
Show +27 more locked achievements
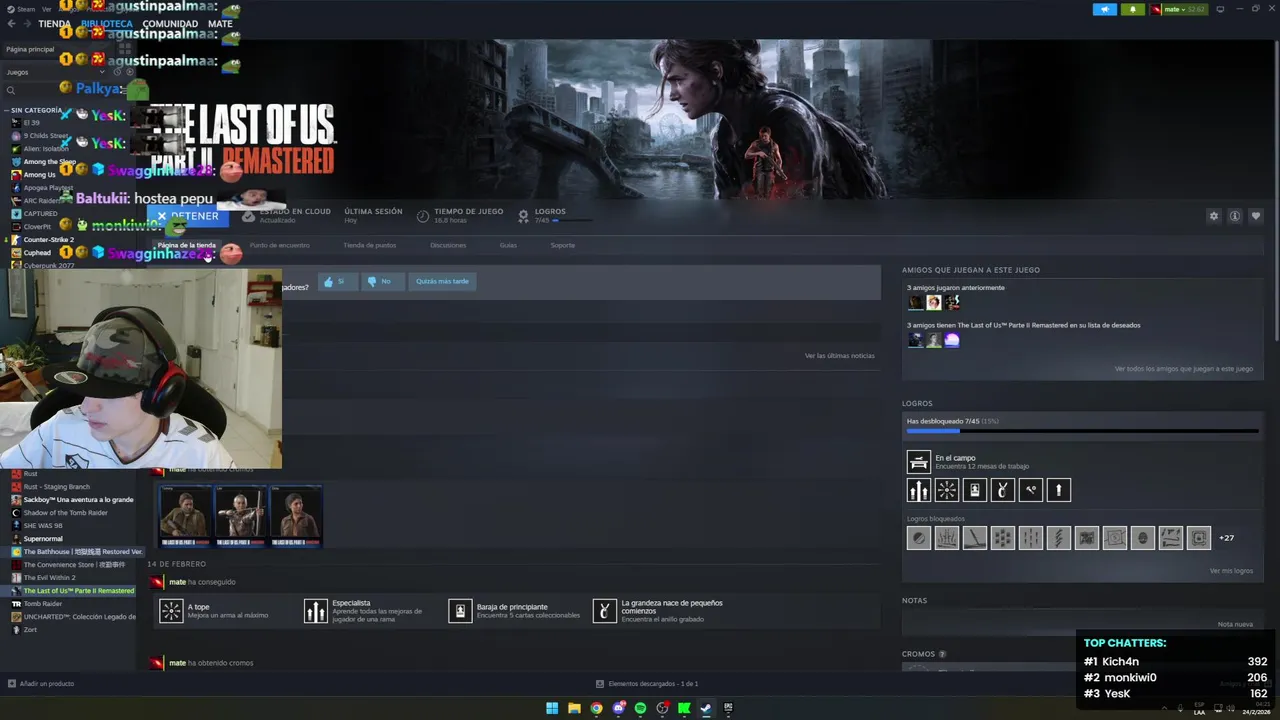[x=1226, y=538]
